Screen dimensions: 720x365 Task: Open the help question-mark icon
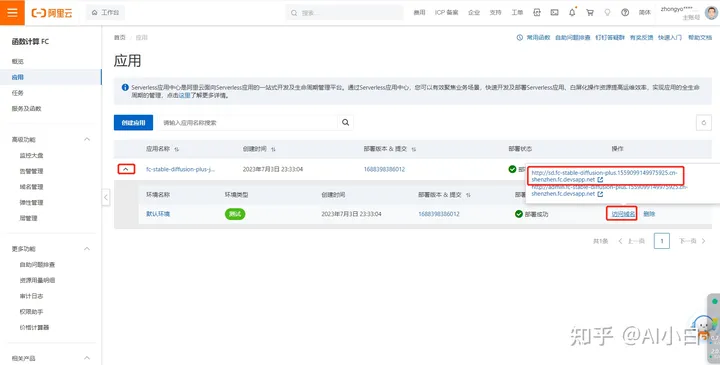(625, 13)
